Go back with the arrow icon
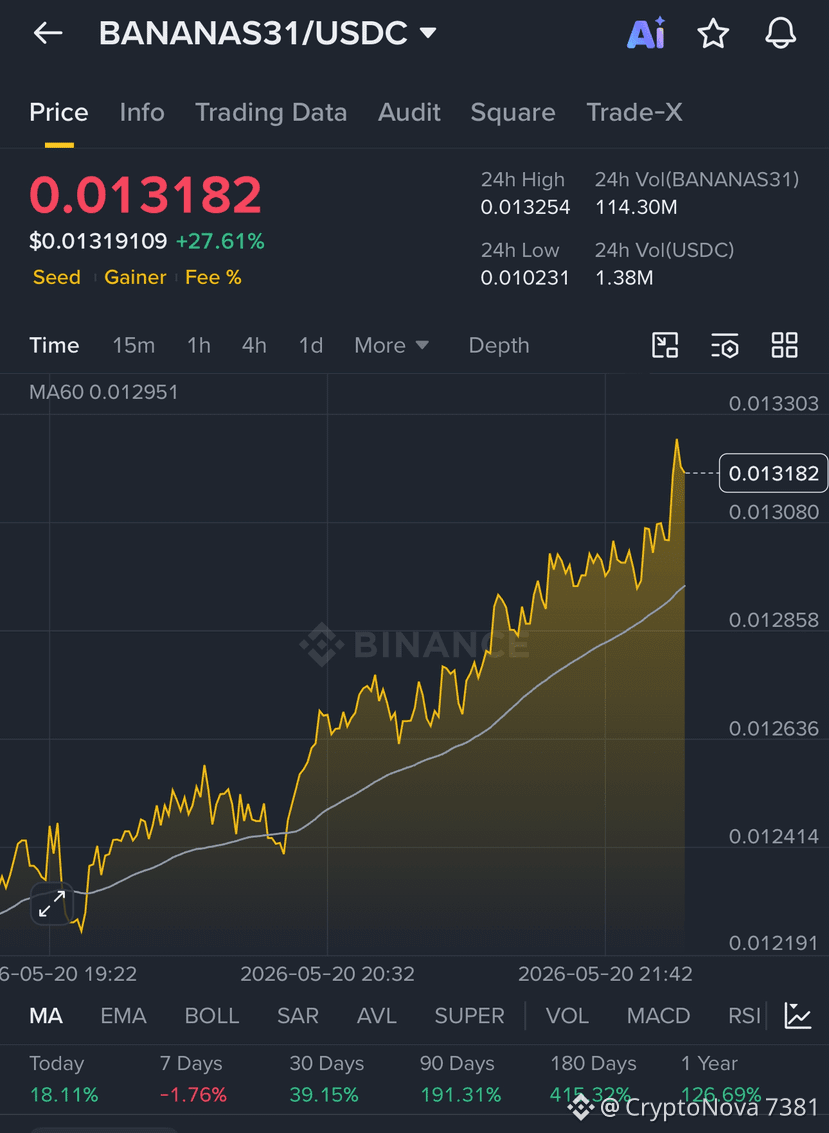Screen dimensions: 829x1133 [48, 33]
